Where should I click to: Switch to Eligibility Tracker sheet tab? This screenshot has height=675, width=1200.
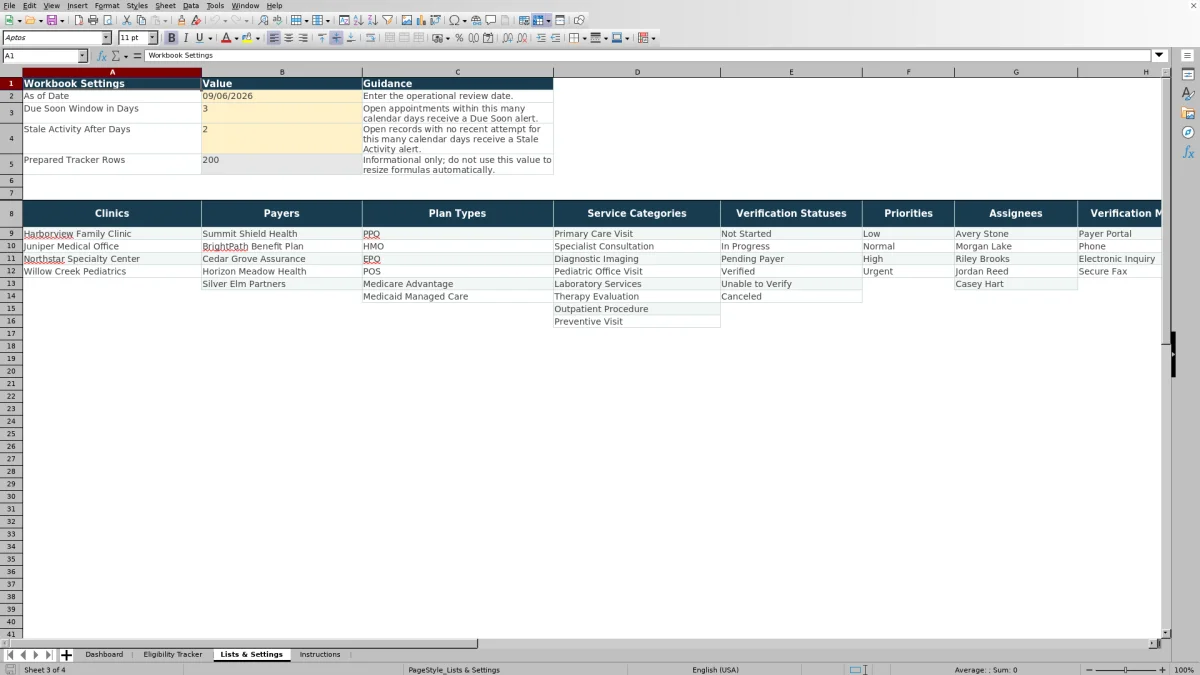pos(173,655)
